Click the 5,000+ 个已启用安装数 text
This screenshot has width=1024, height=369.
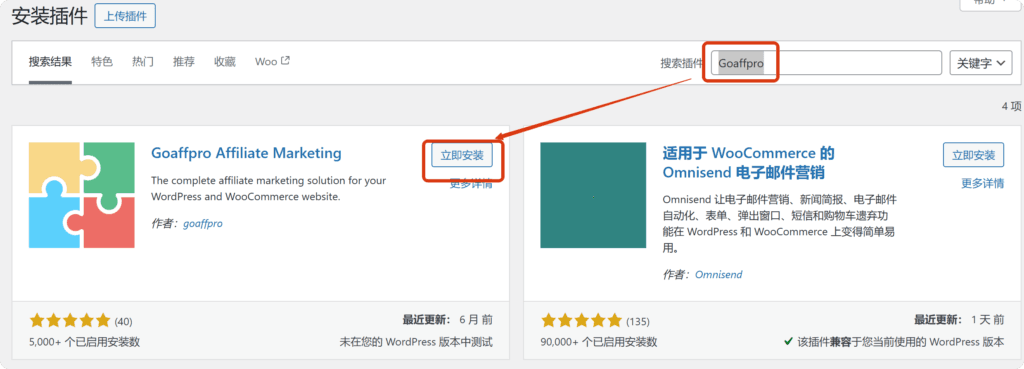84,342
